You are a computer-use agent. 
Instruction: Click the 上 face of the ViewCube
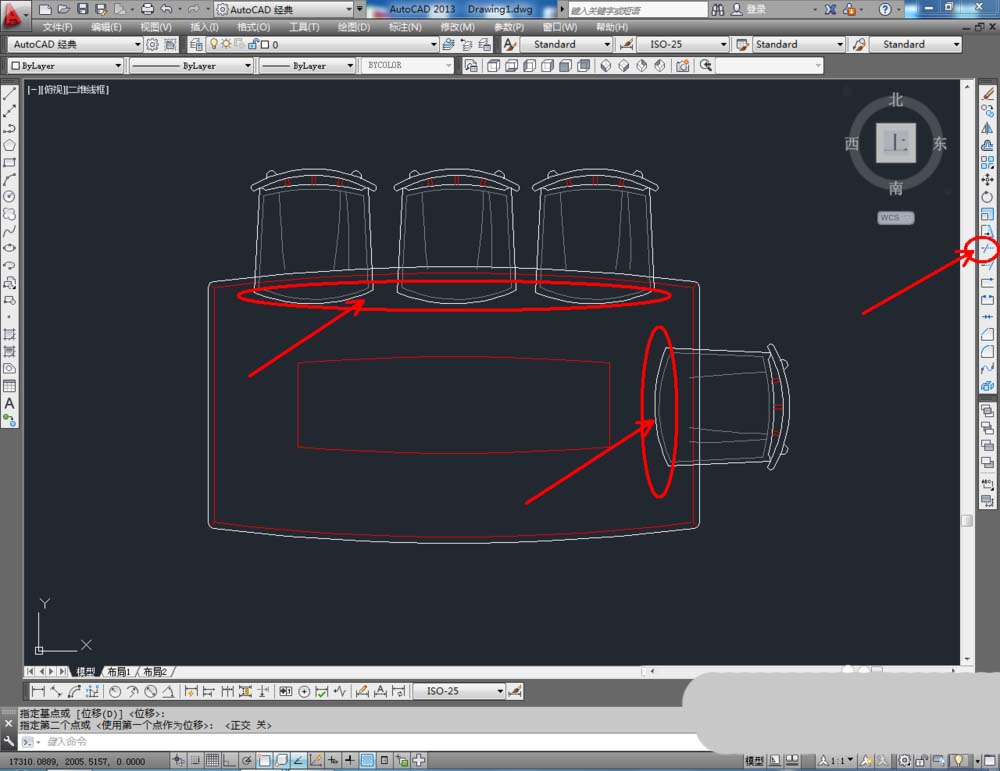pyautogui.click(x=895, y=143)
